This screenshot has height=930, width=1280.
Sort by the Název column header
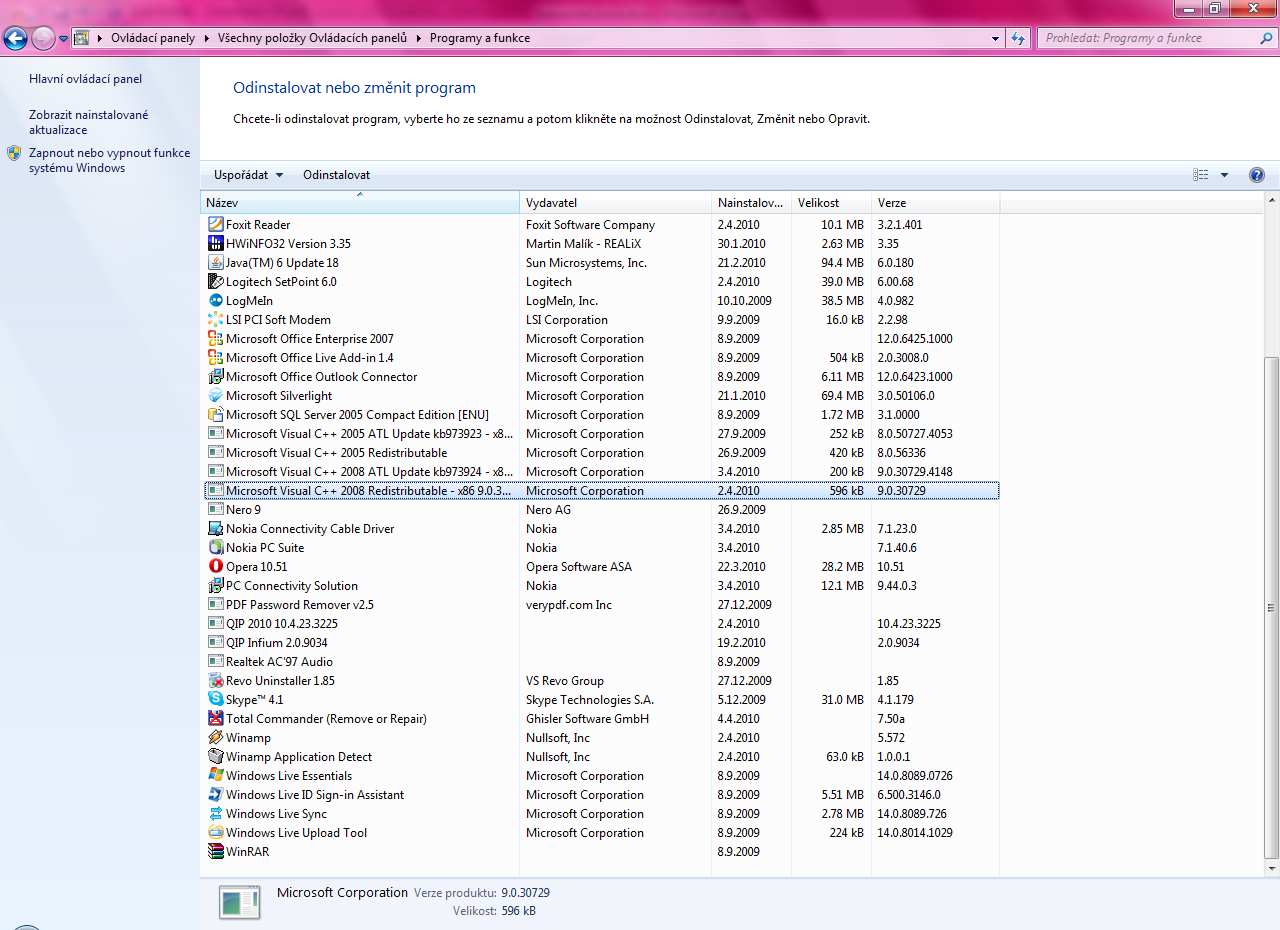tap(360, 203)
